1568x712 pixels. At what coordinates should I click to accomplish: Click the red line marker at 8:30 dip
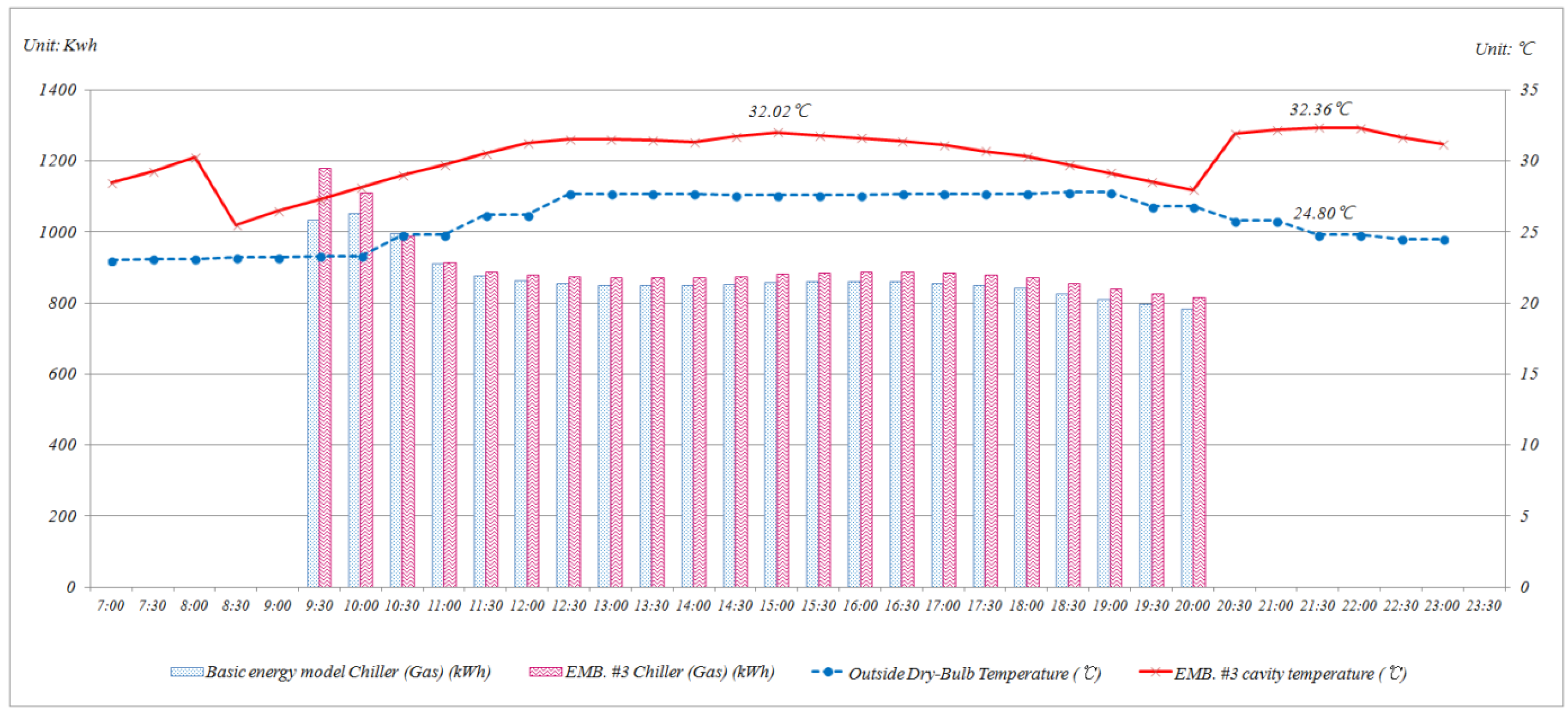[x=237, y=225]
